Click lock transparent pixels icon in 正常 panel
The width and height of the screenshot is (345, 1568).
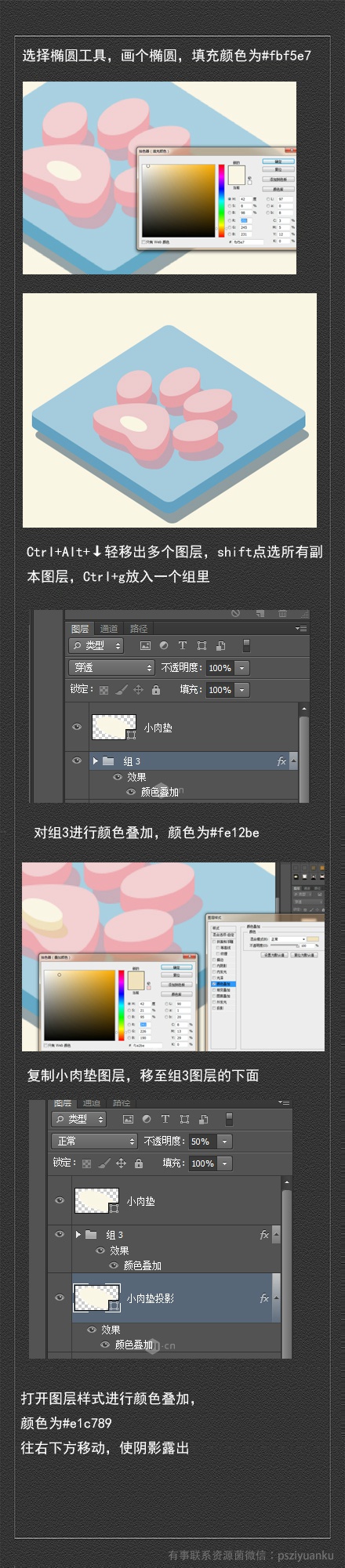[86, 1163]
